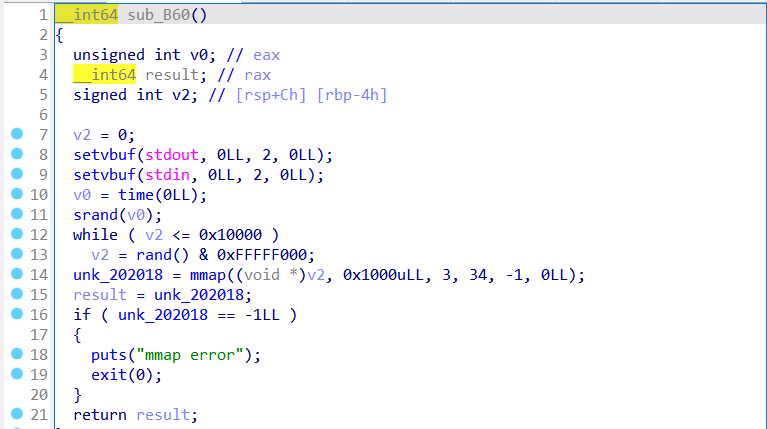This screenshot has width=767, height=429.
Task: Click size constant 0x1000uLL in mmap
Action: (383, 275)
